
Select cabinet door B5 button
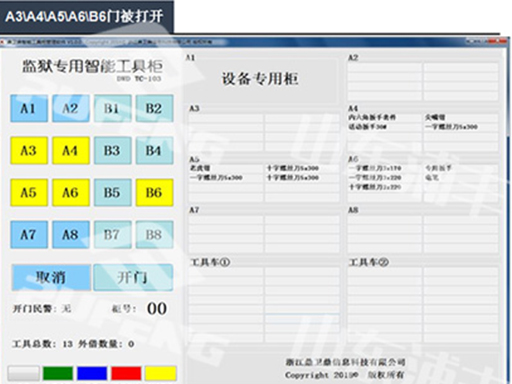coord(112,192)
